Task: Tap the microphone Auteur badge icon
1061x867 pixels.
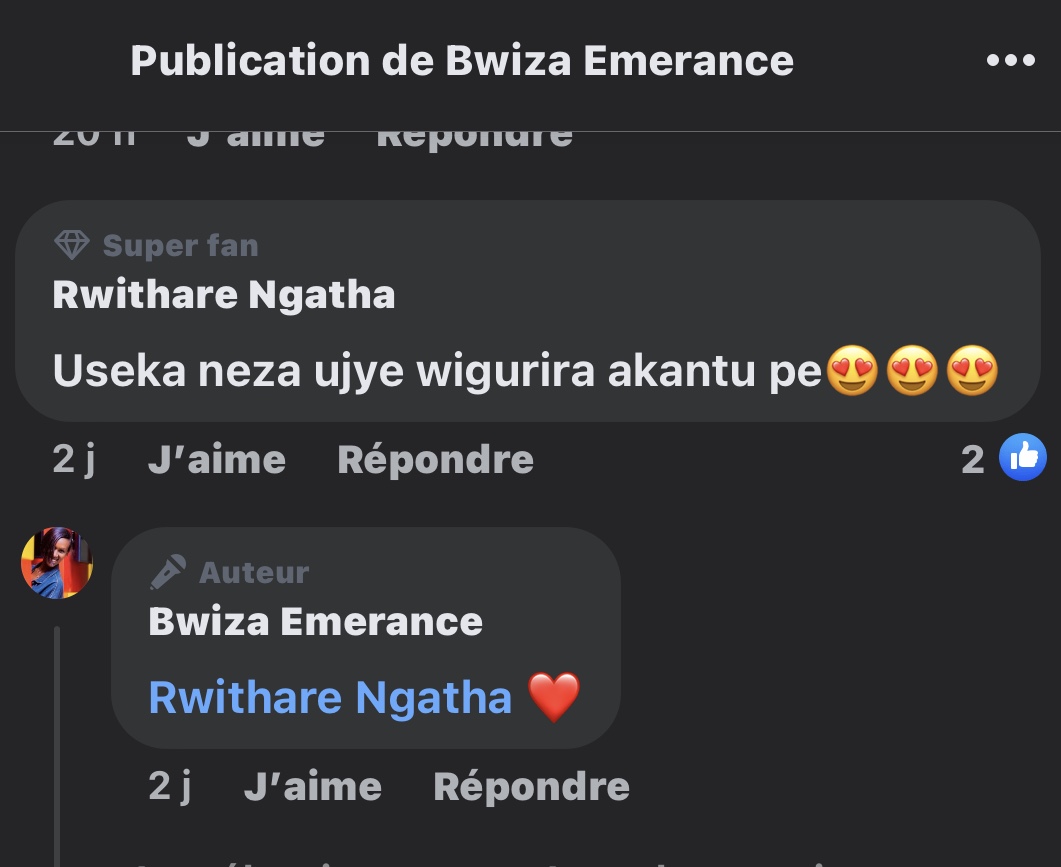Action: tap(168, 572)
